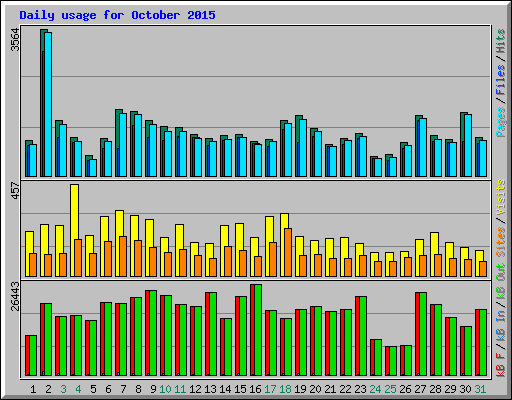
Task: Click the 3564 value on the top axis
Action: point(15,40)
